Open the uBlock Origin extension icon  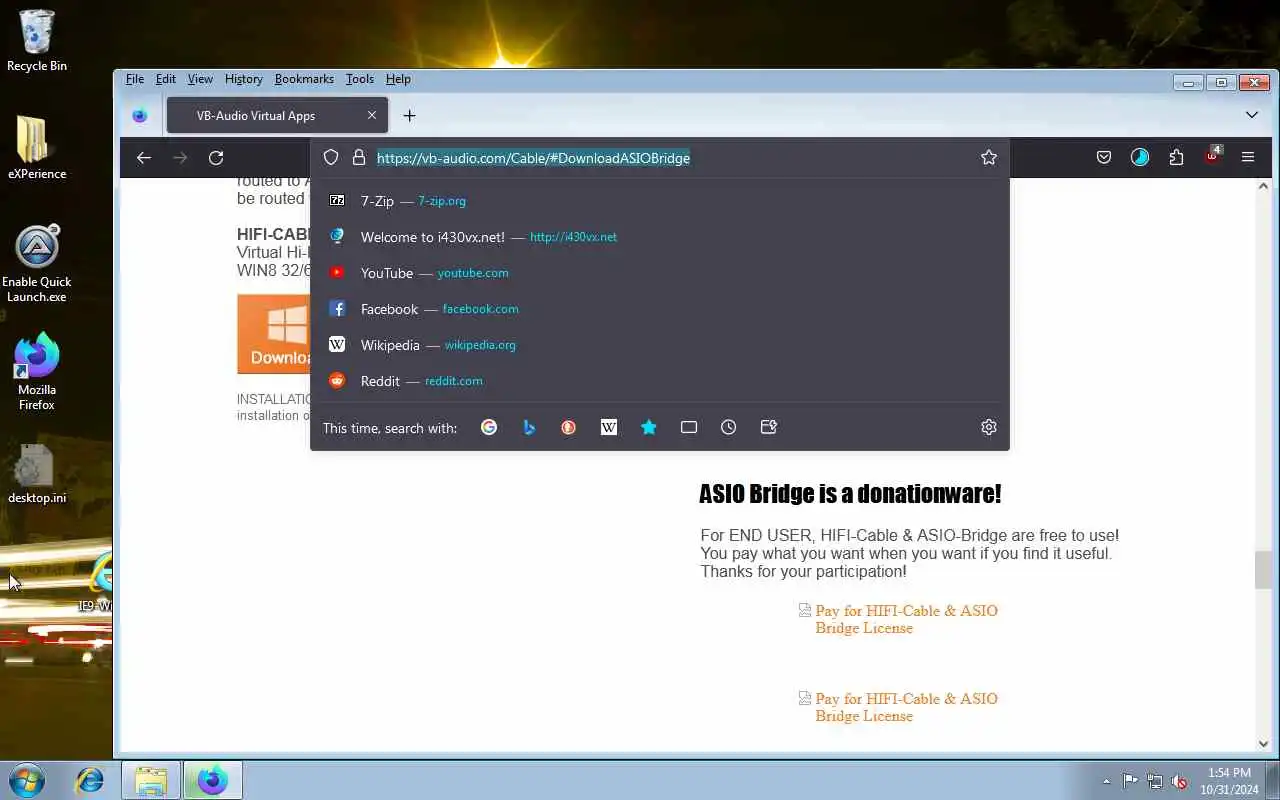[1213, 156]
